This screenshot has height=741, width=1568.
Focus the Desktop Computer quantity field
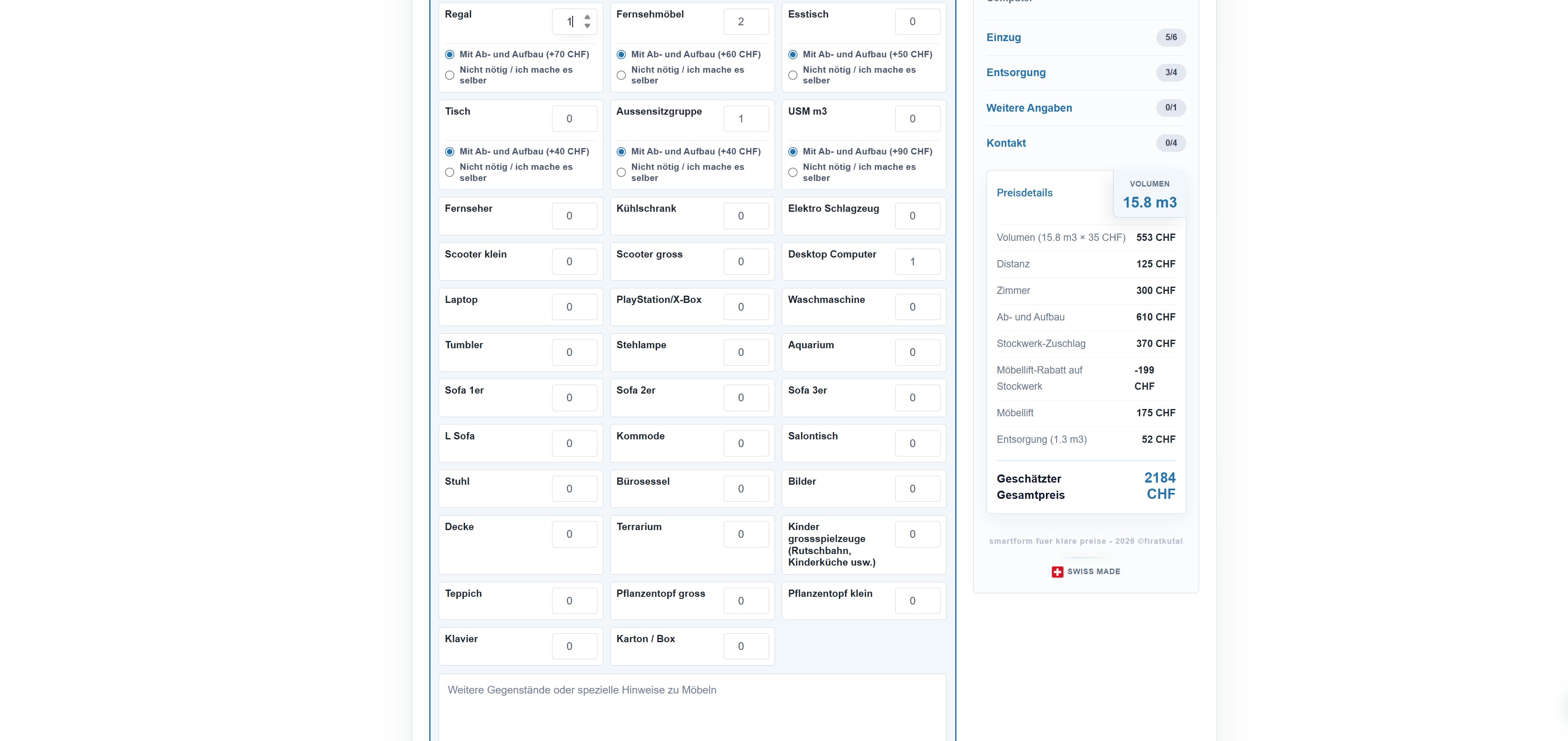coord(917,261)
